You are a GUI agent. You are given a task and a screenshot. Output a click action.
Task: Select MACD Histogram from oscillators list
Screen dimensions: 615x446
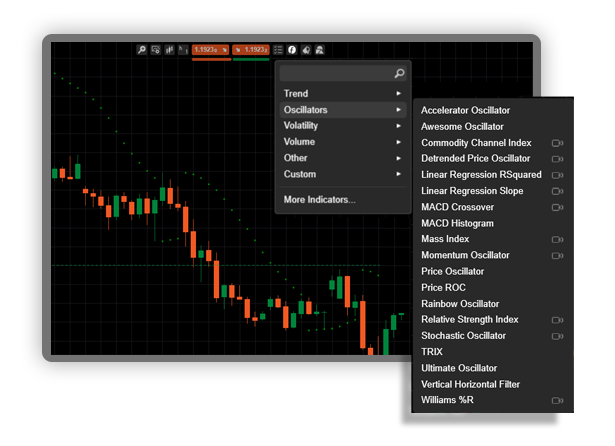[x=457, y=223]
